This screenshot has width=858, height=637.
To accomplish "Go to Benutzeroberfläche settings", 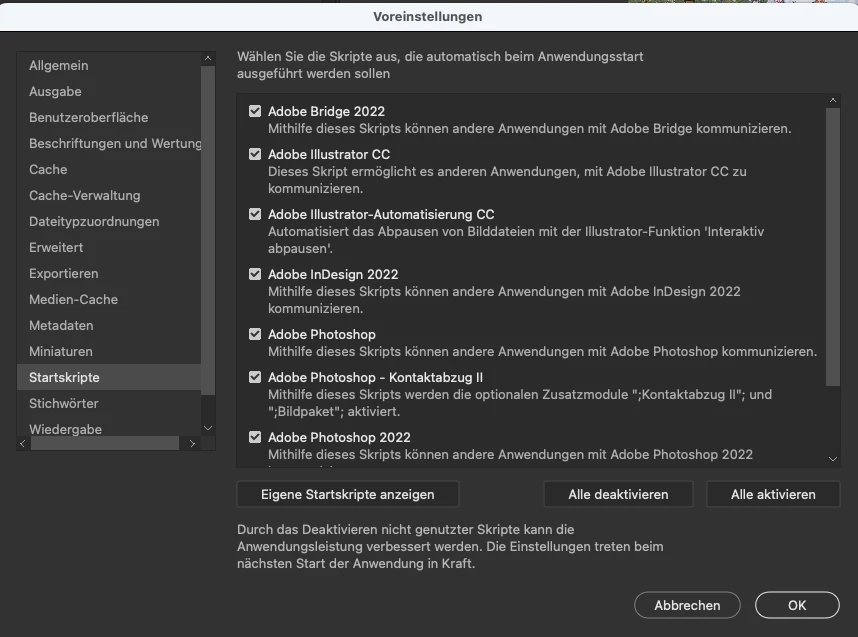I will [x=109, y=117].
